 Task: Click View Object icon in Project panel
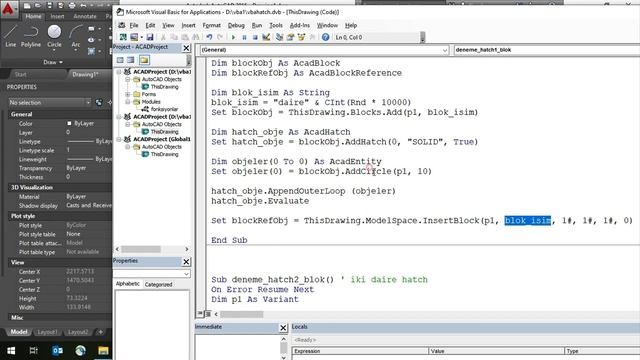(x=131, y=60)
